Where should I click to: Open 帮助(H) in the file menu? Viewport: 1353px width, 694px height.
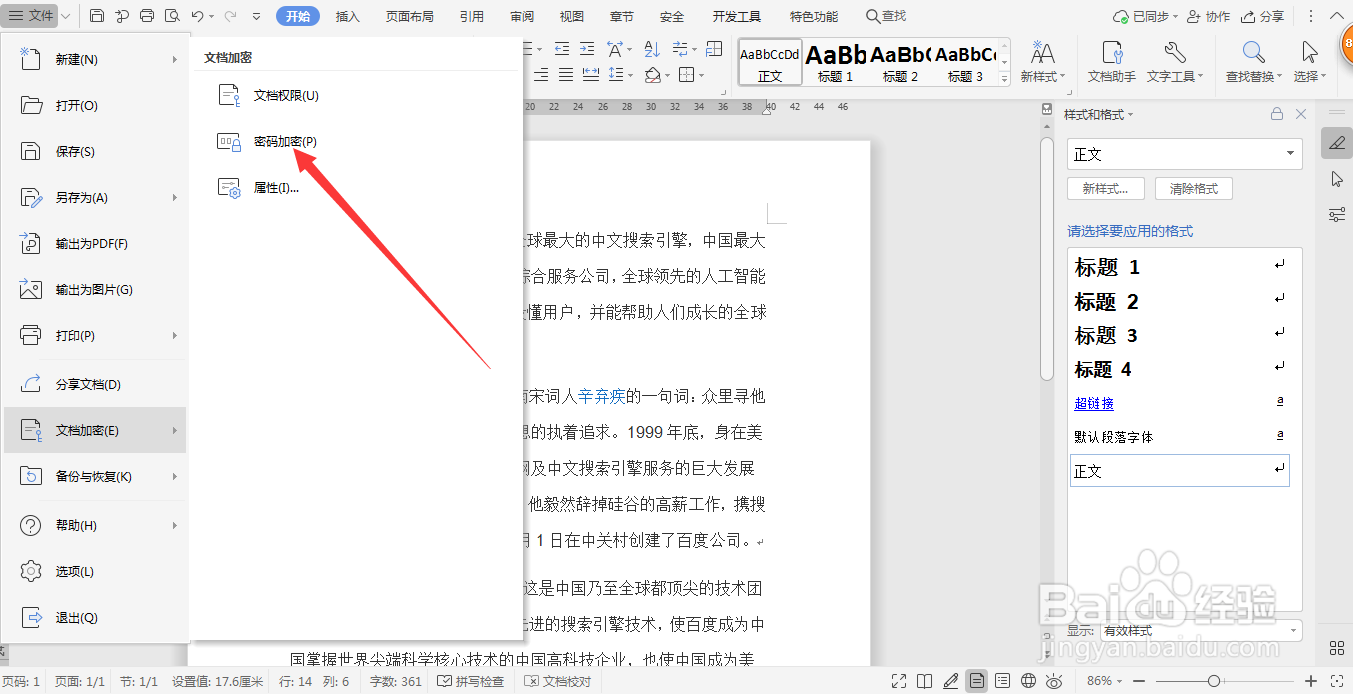click(x=96, y=525)
